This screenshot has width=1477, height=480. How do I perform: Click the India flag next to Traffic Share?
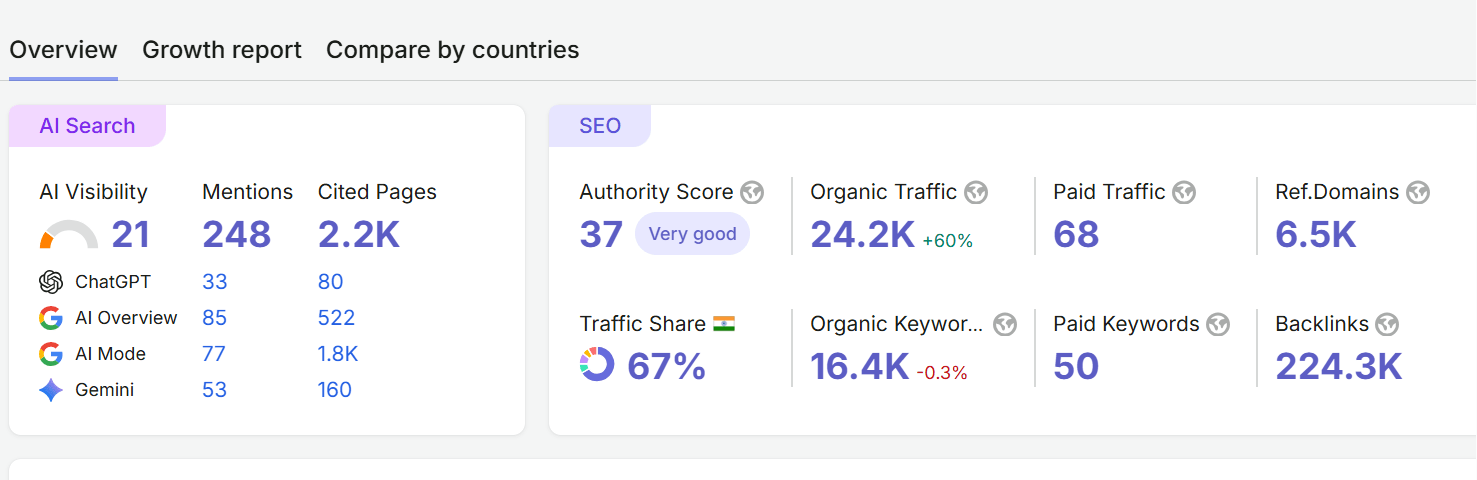click(x=724, y=324)
